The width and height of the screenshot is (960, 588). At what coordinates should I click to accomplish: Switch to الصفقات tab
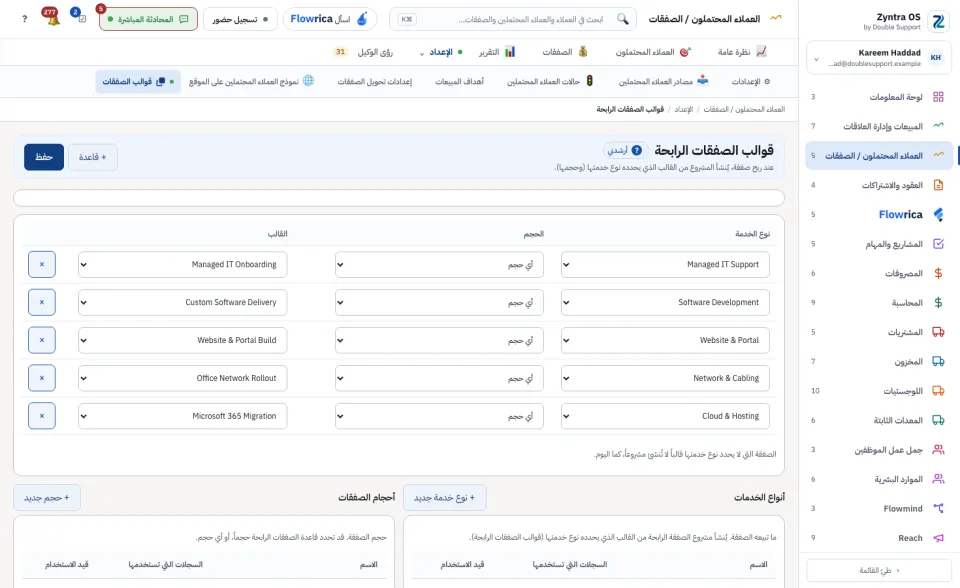pos(564,52)
